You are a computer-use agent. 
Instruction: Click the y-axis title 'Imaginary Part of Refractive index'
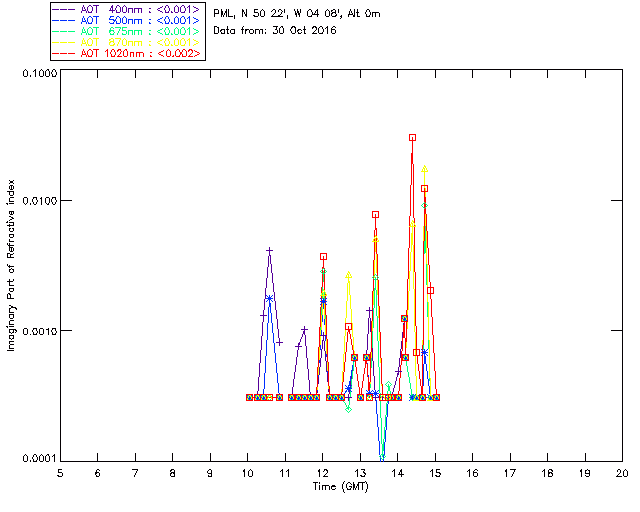pyautogui.click(x=11, y=265)
